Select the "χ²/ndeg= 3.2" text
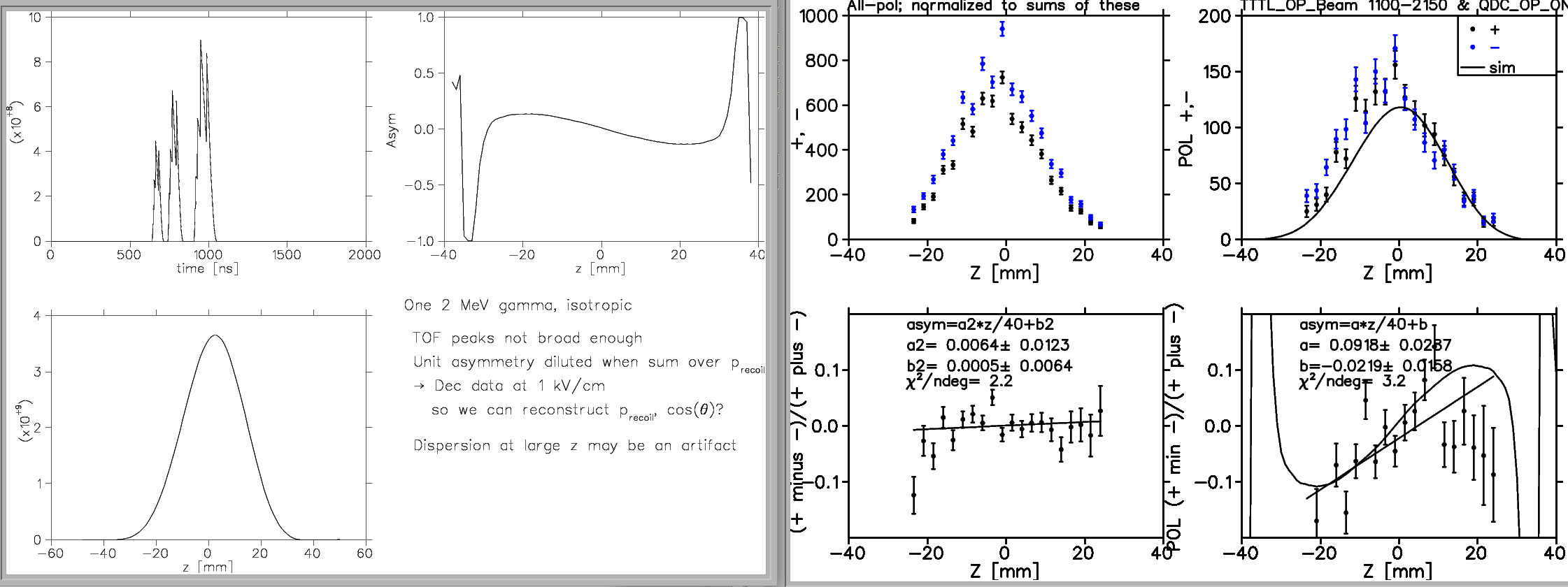 [x=1352, y=382]
